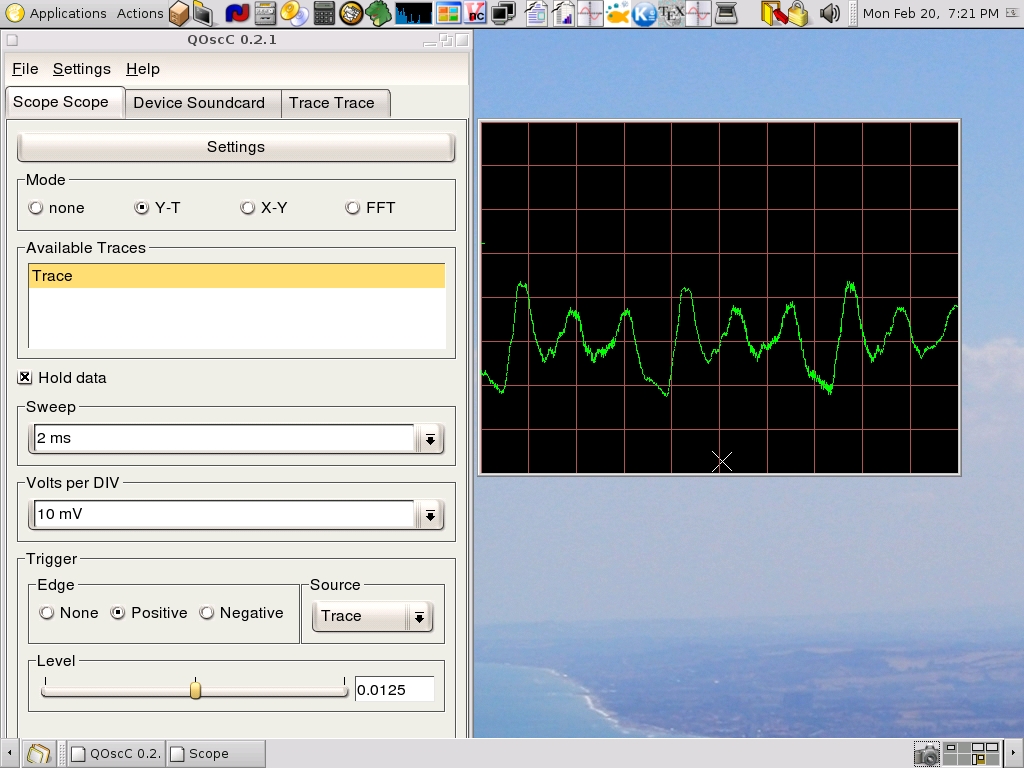1024x768 pixels.
Task: Select Trace in the Available Traces list
Action: pyautogui.click(x=236, y=276)
